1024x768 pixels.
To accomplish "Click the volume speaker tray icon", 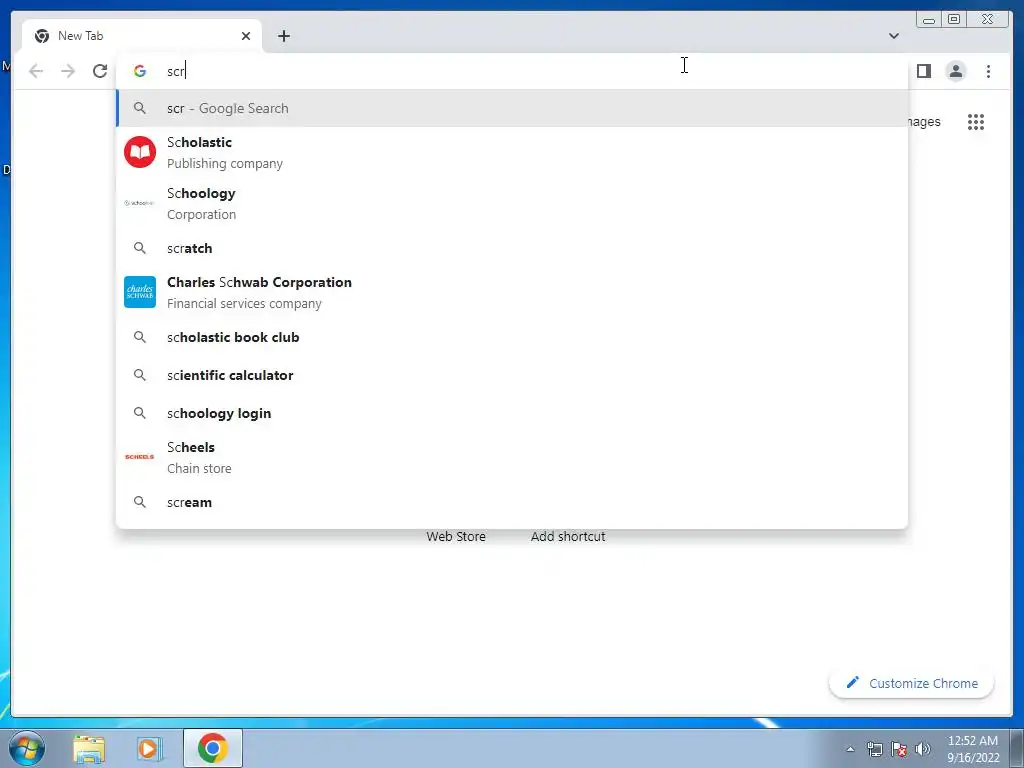I will [923, 749].
